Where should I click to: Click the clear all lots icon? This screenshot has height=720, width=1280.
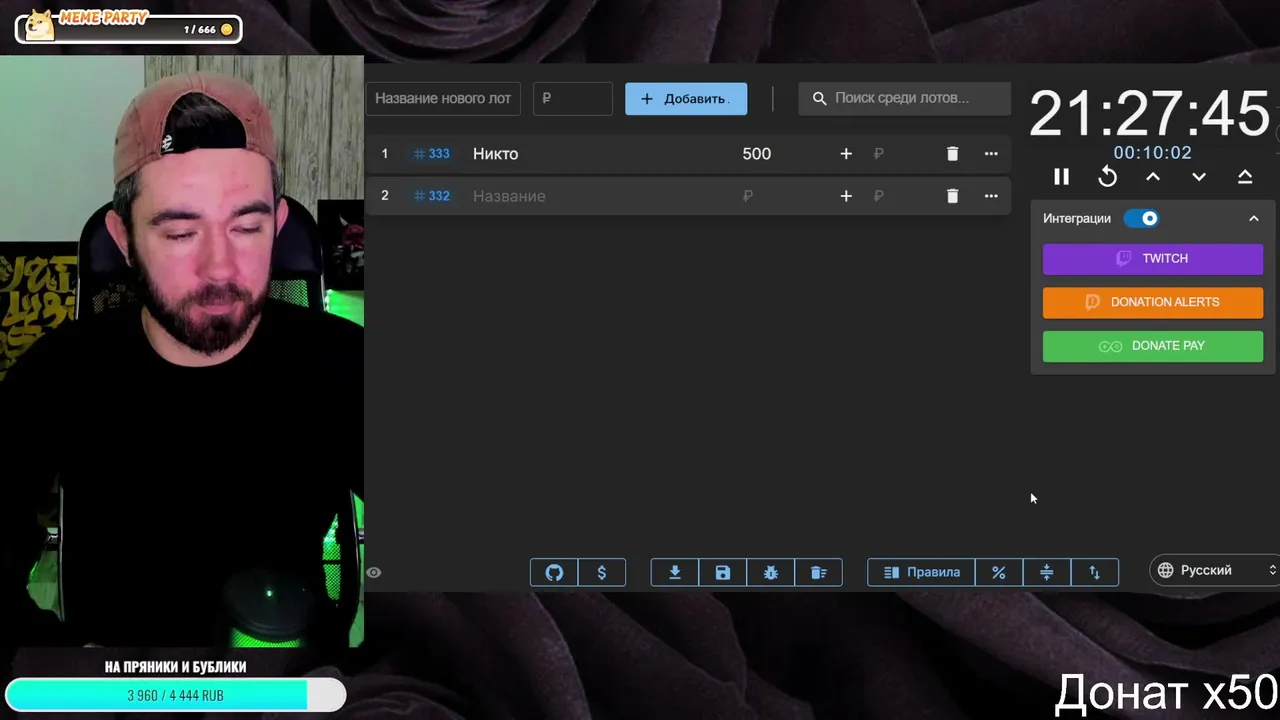819,572
